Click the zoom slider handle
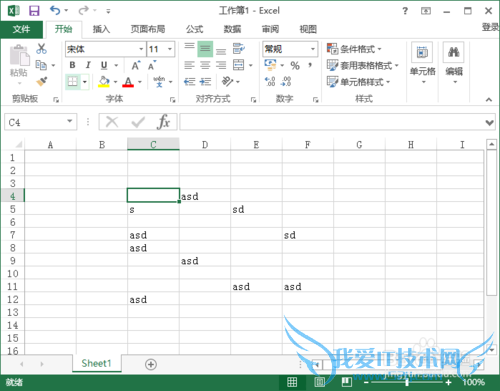The height and width of the screenshot is (391, 500). click(407, 382)
